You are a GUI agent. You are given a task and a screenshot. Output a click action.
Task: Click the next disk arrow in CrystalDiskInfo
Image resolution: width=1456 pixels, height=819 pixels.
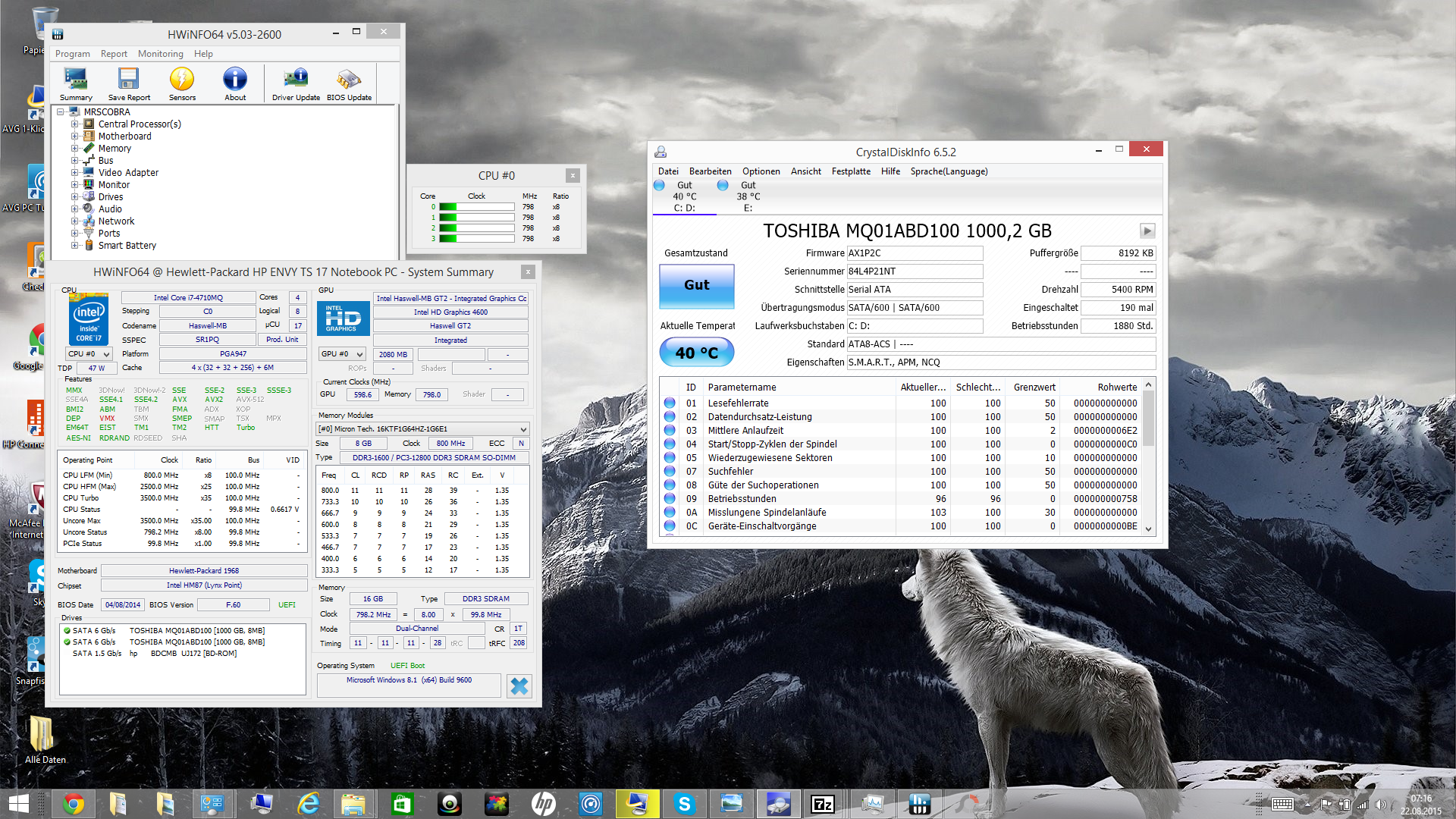pos(1147,231)
